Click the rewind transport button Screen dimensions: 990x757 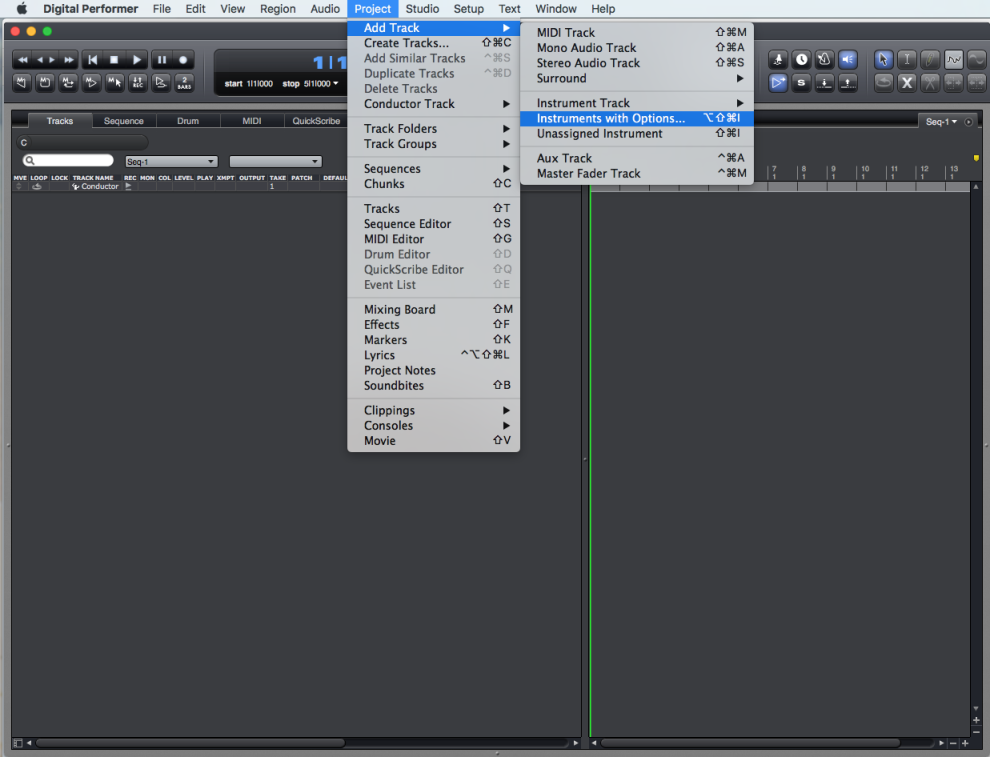[x=23, y=60]
